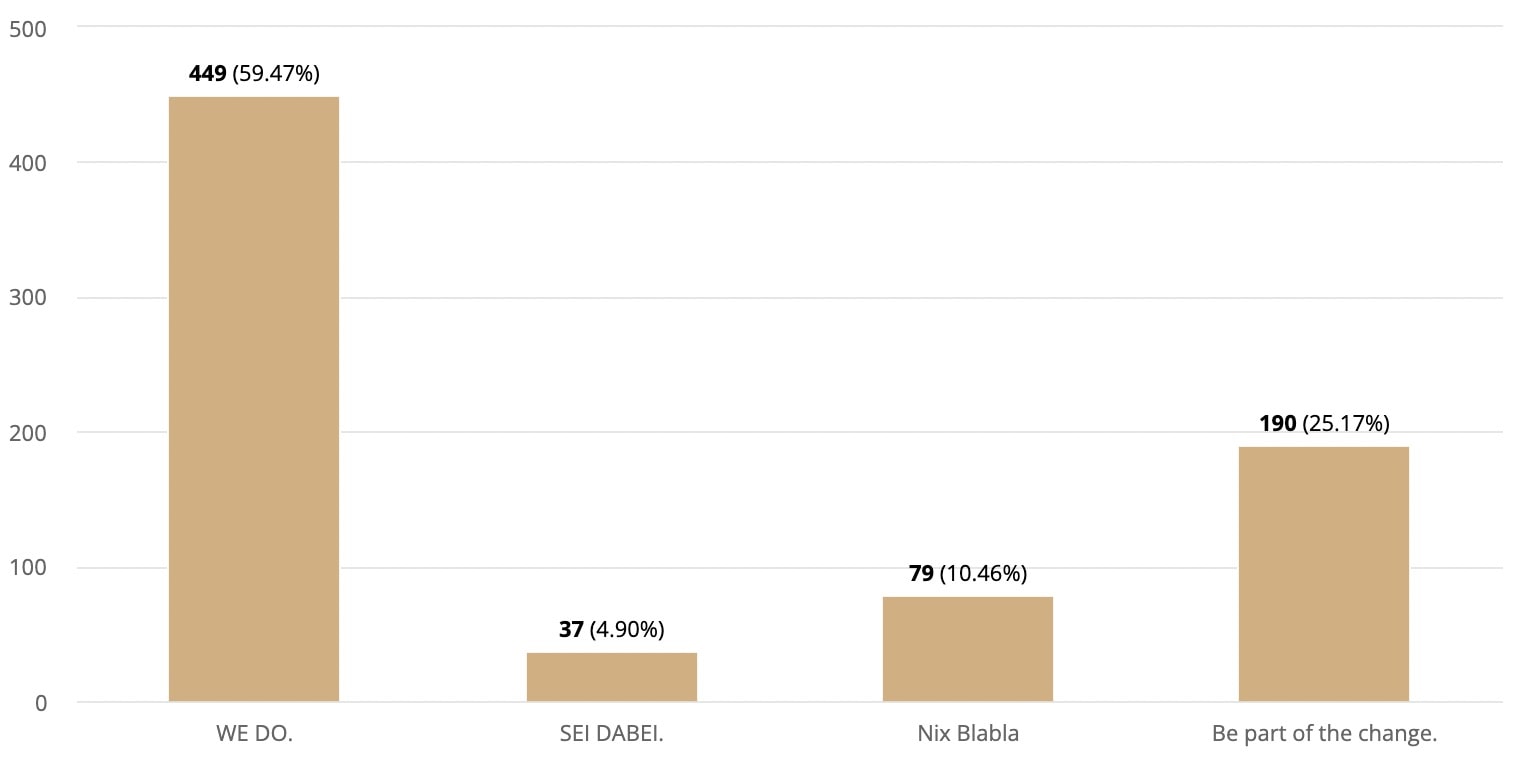The image size is (1520, 770).
Task: Click the WE DO. bar
Action: [254, 399]
